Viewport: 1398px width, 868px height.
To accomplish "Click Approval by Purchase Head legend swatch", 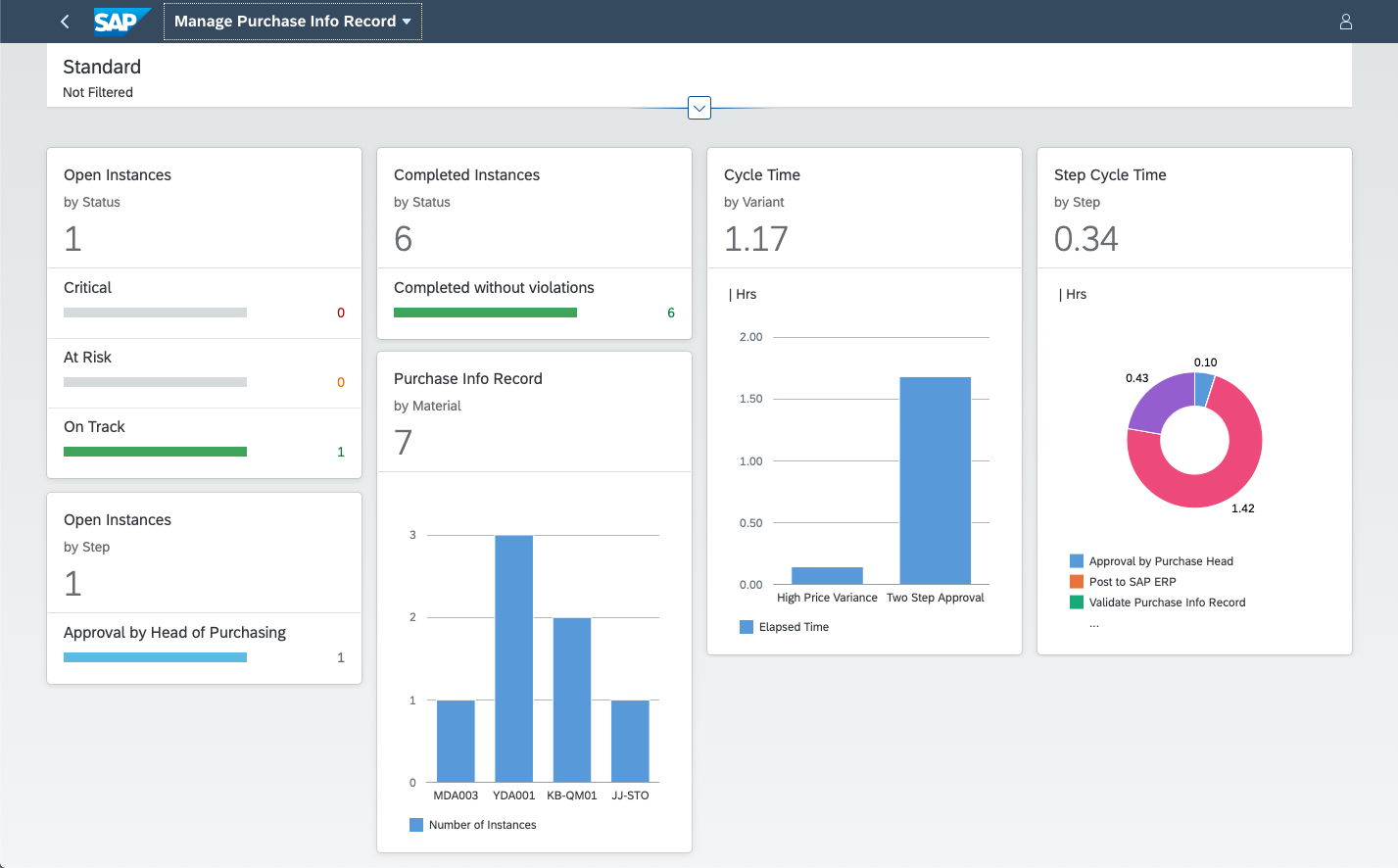I will tap(1077, 561).
